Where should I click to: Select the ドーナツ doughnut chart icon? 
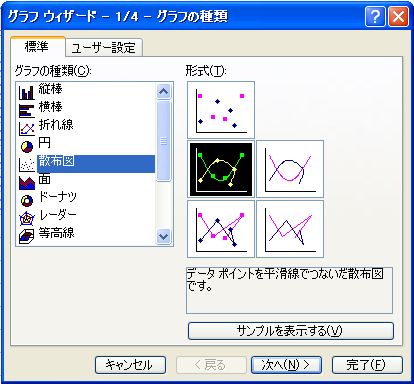pyautogui.click(x=26, y=200)
